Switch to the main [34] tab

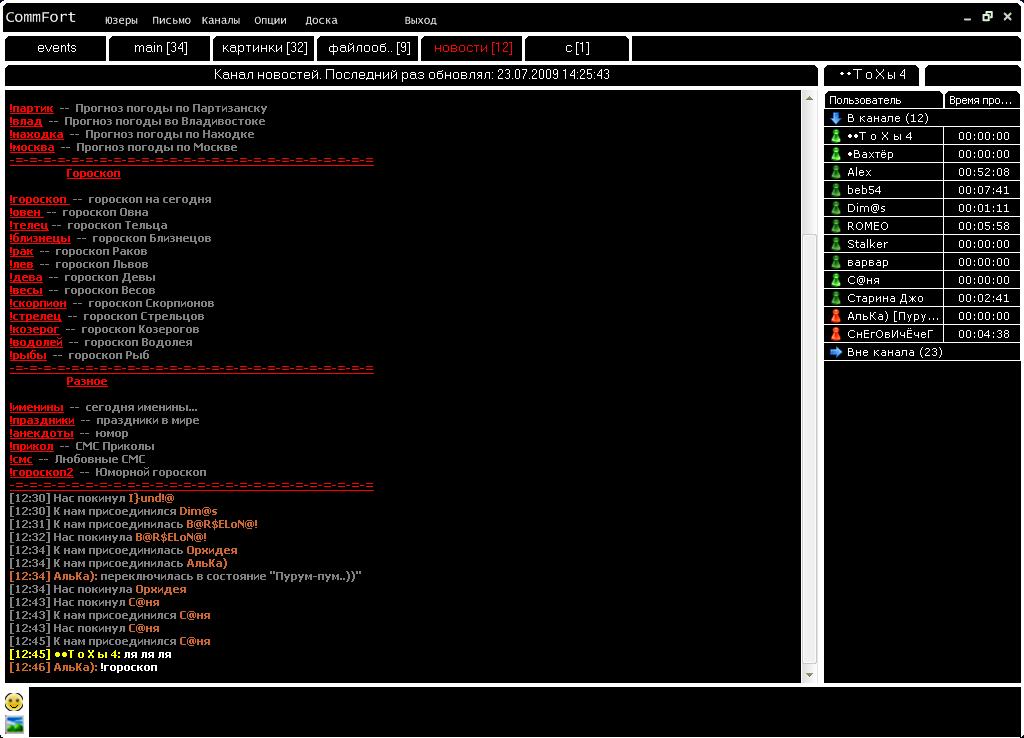pos(160,48)
